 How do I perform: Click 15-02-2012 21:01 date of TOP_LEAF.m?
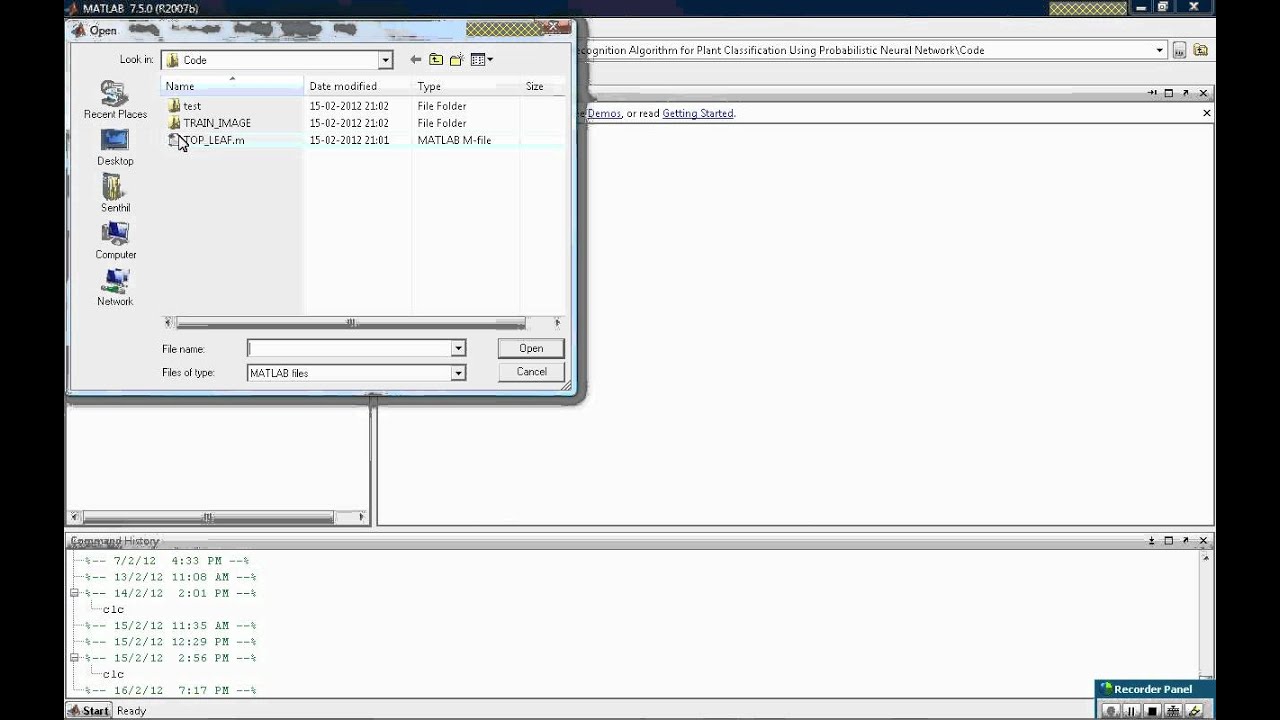pos(349,140)
